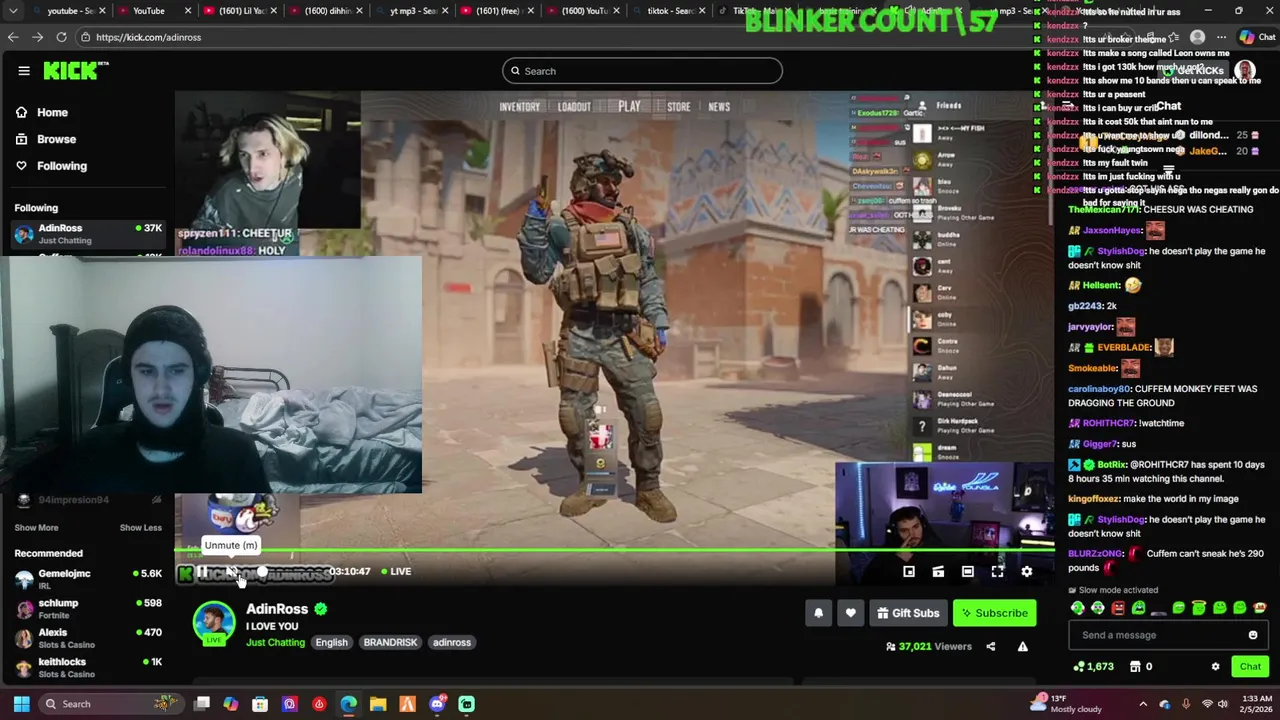Toggle follow with the heart button
Screen dimensions: 1280x720
pyautogui.click(x=851, y=614)
